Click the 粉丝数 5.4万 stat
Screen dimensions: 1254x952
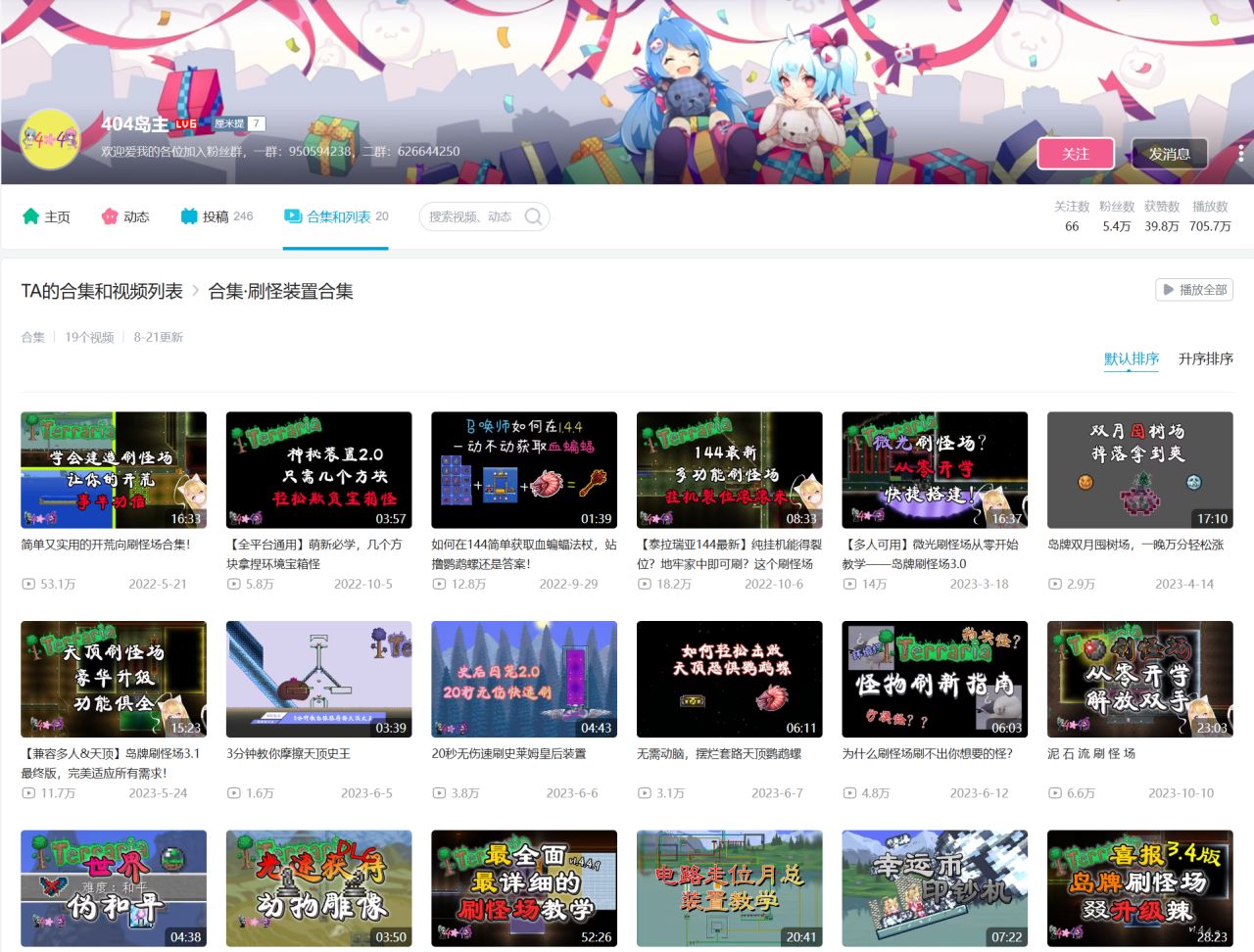[1117, 216]
